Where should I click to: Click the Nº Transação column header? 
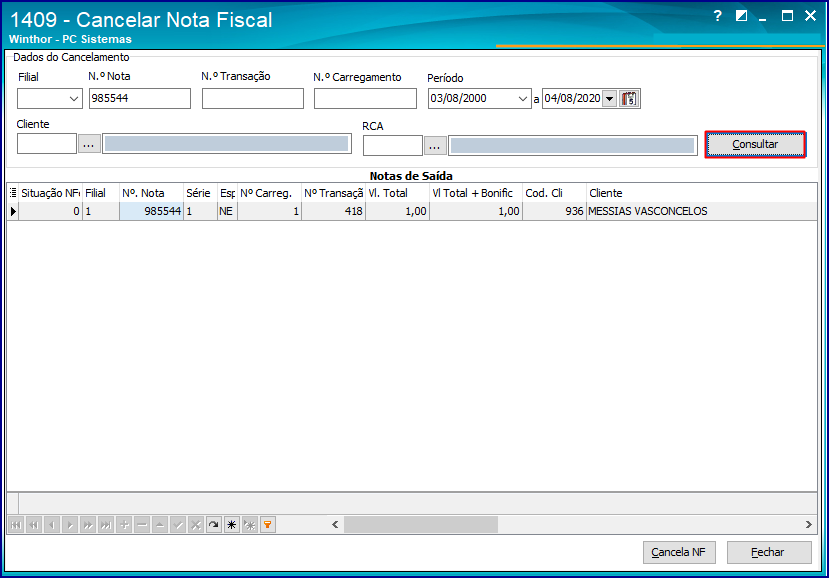[333, 193]
